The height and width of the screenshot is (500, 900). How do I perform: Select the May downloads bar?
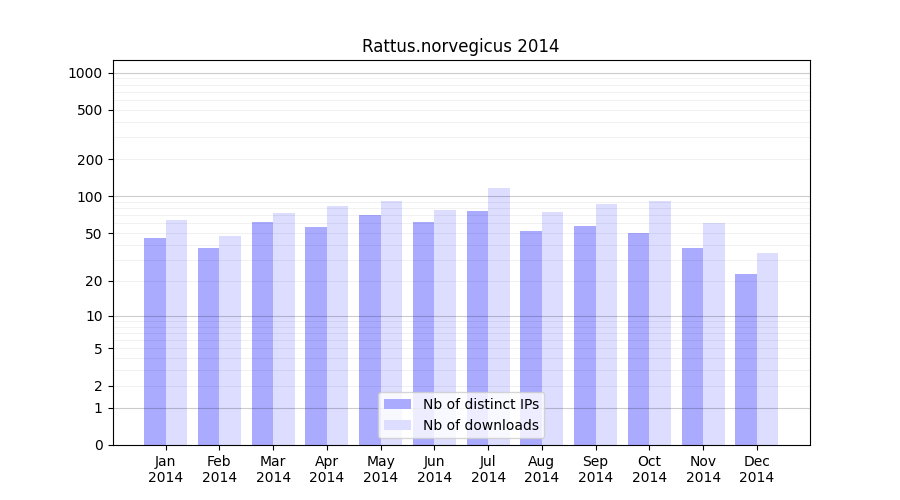click(391, 322)
